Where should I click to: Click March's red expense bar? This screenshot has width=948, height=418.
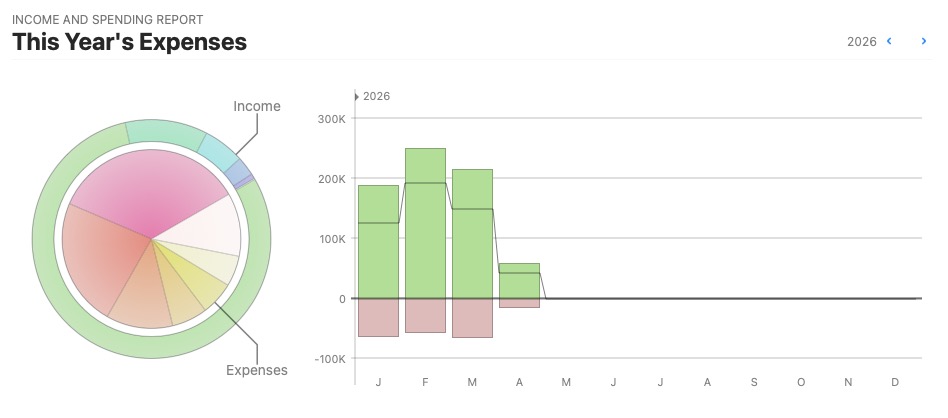click(x=472, y=318)
